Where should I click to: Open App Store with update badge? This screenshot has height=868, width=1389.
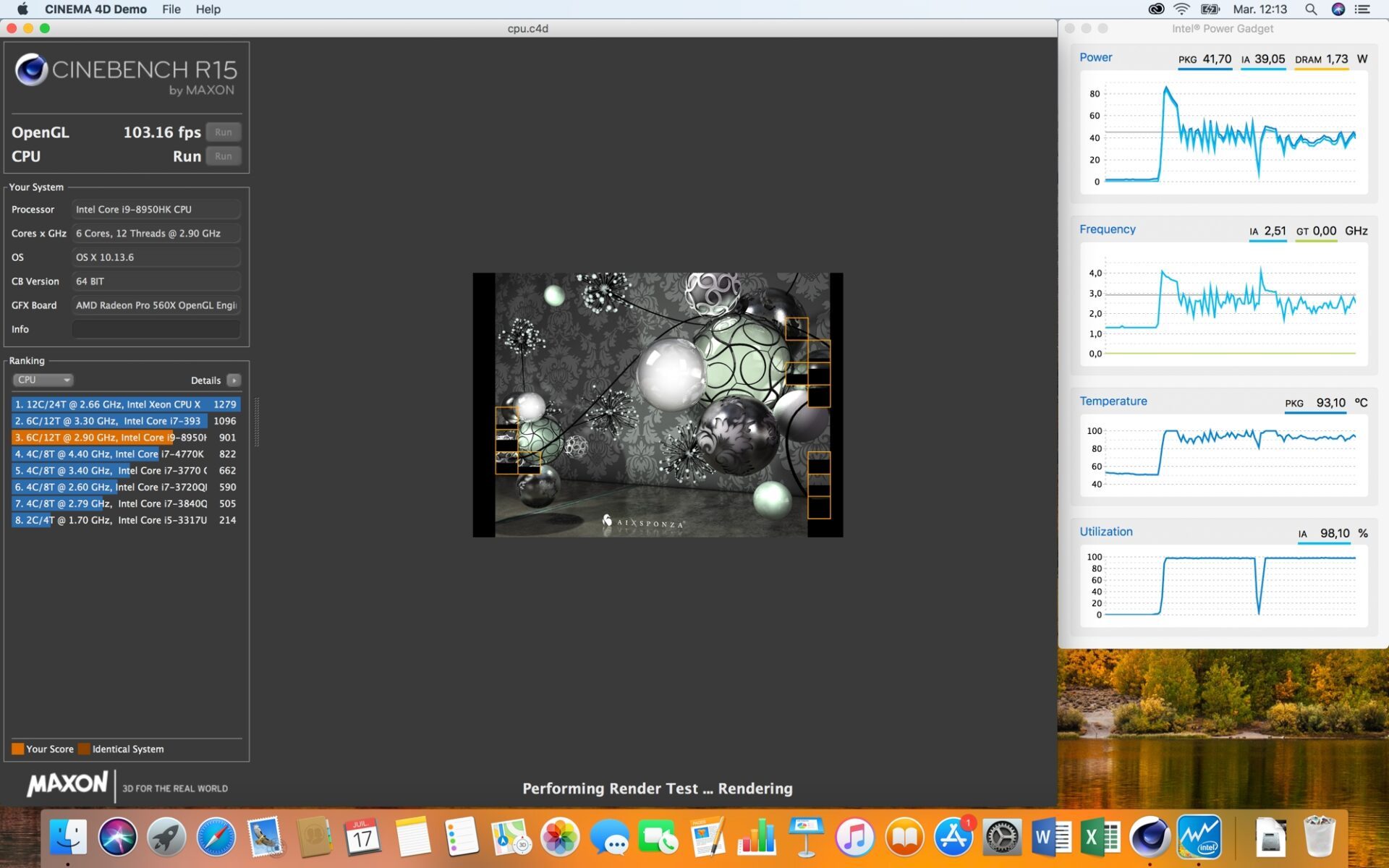point(953,837)
